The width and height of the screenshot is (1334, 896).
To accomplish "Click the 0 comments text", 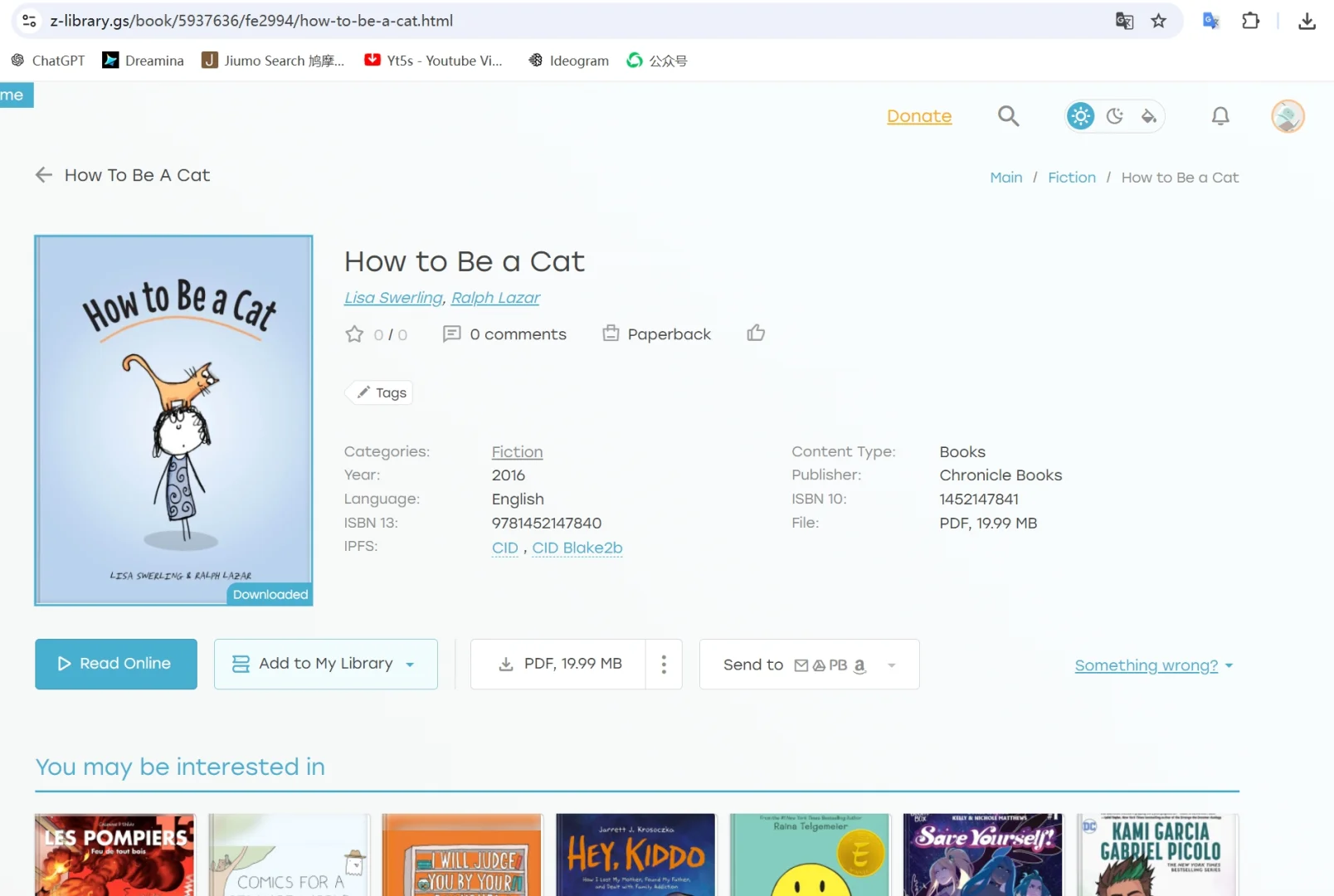I will 518,334.
